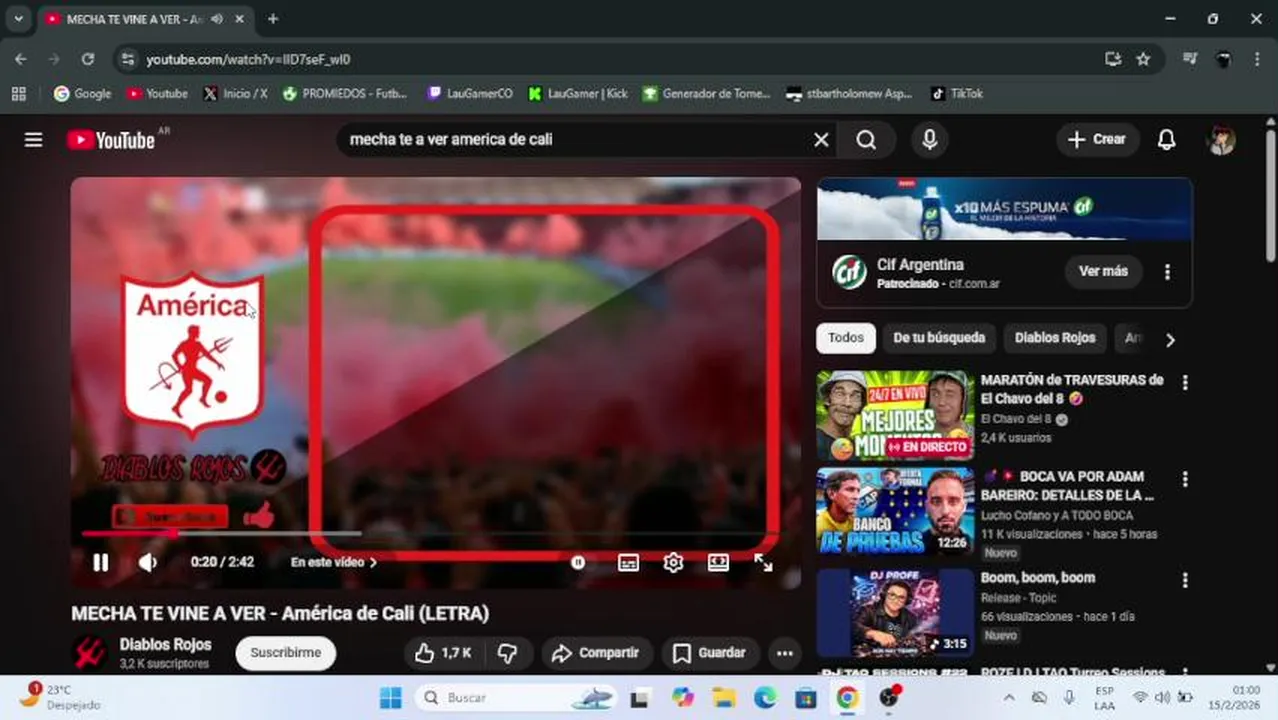Viewport: 1278px width, 720px height.
Task: Click Ver más on Cif ad
Action: (1103, 271)
